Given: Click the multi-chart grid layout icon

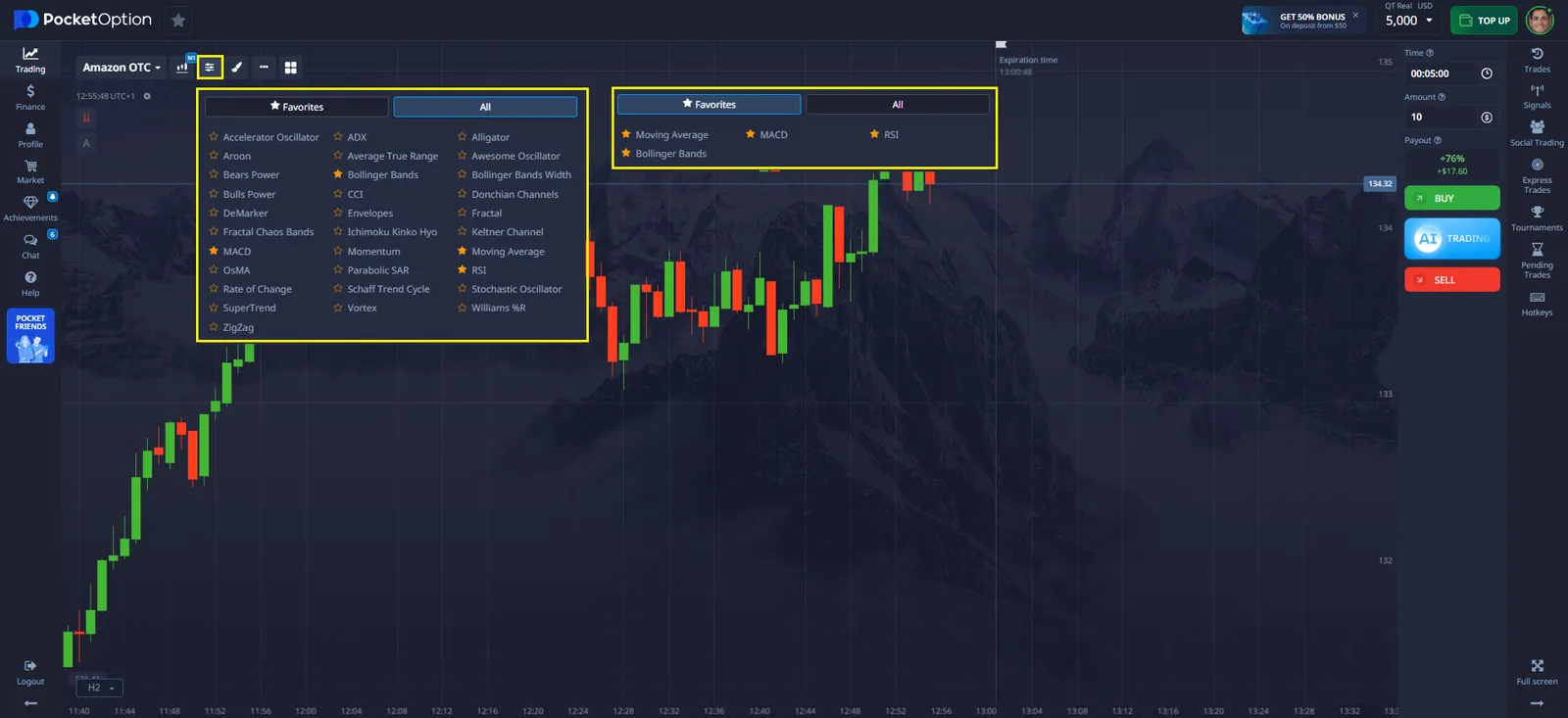Looking at the screenshot, I should coord(291,68).
